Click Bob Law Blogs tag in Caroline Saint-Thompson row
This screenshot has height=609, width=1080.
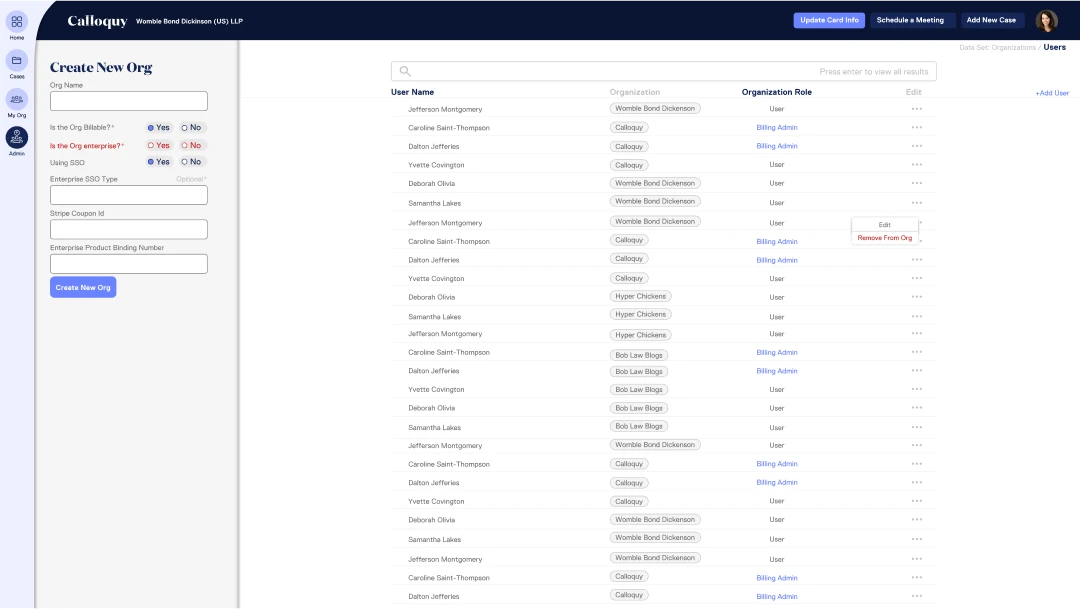coord(638,355)
